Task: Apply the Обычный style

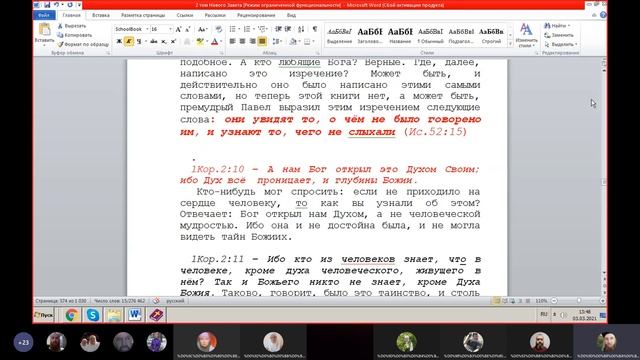Action: (430, 35)
